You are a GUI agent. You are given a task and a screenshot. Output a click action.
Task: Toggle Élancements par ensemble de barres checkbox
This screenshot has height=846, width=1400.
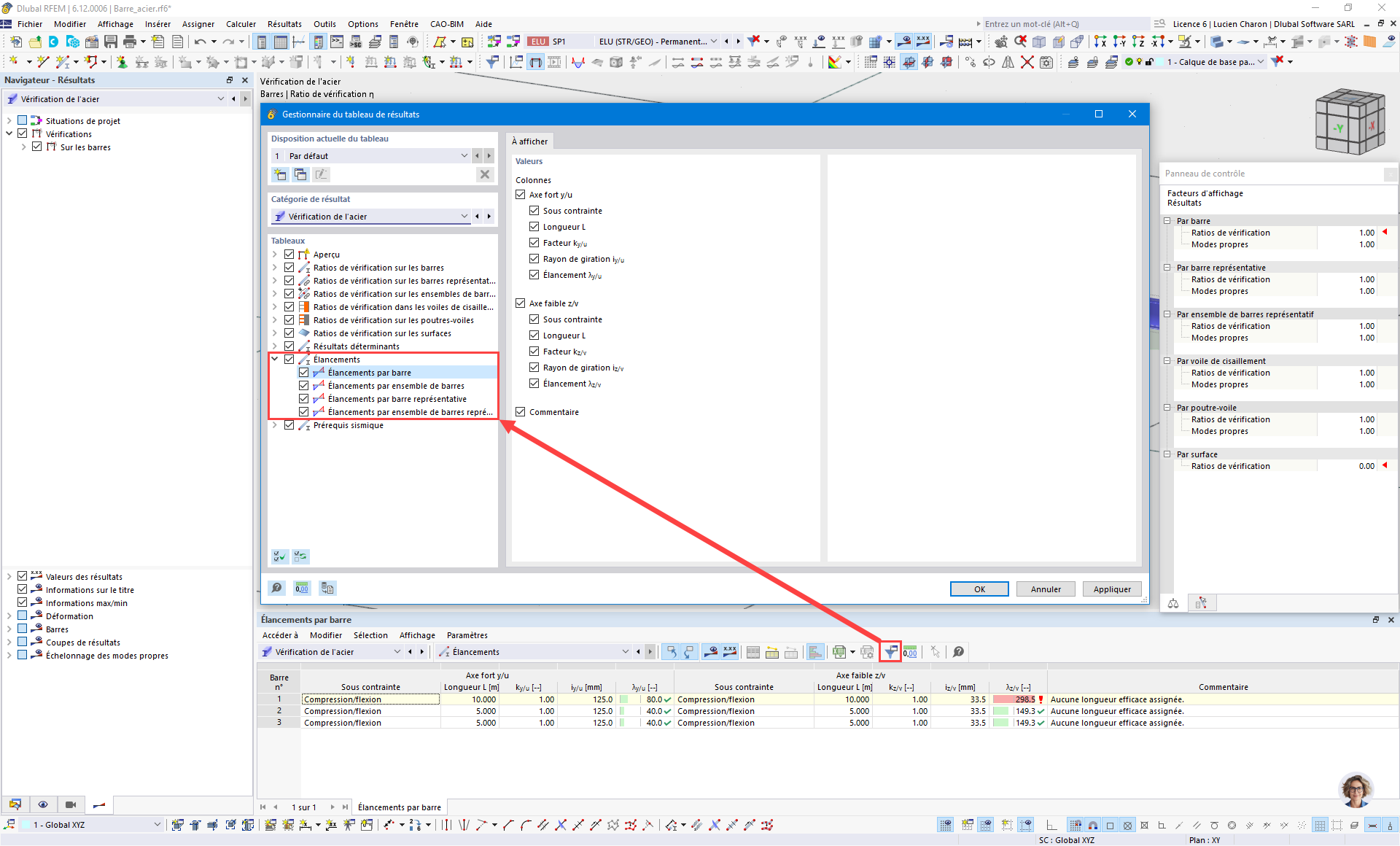[304, 386]
